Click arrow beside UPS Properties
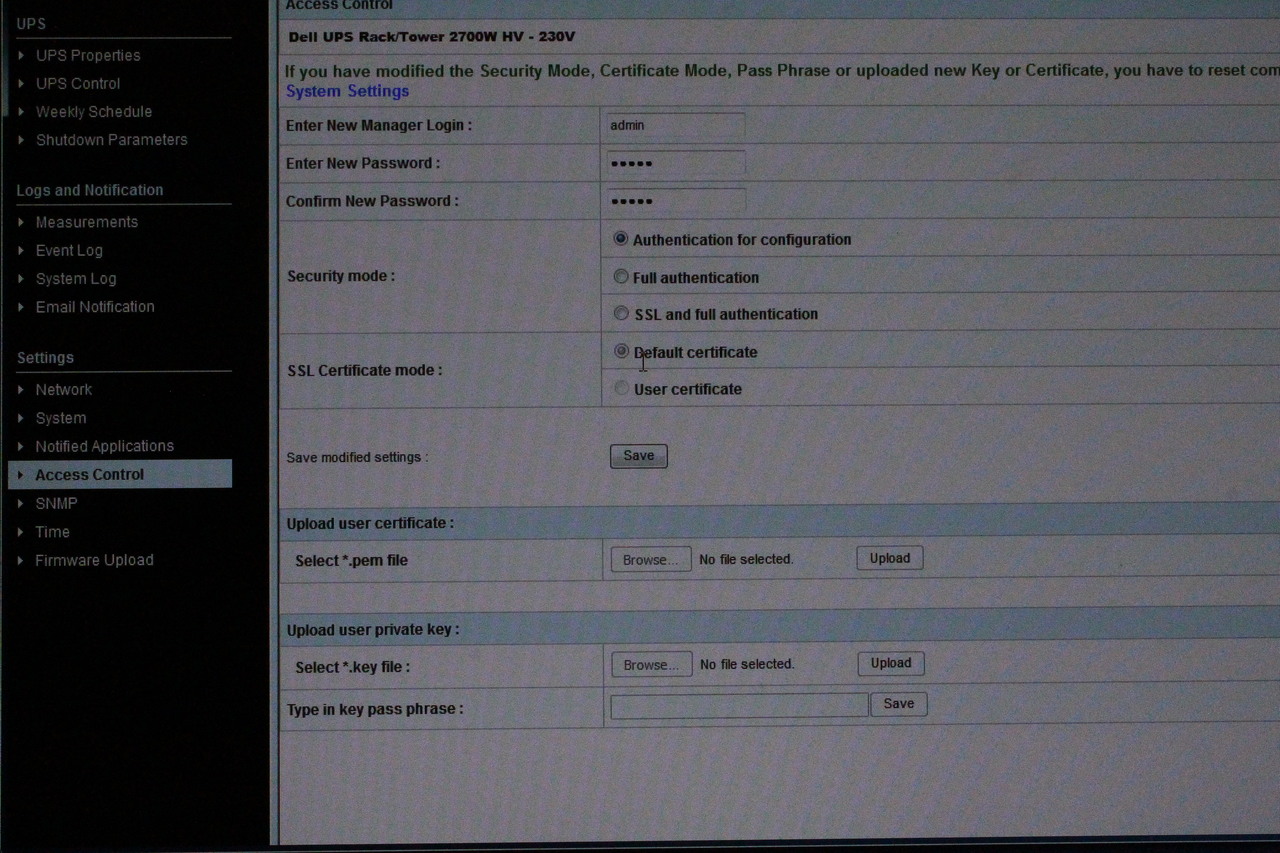 (x=21, y=55)
